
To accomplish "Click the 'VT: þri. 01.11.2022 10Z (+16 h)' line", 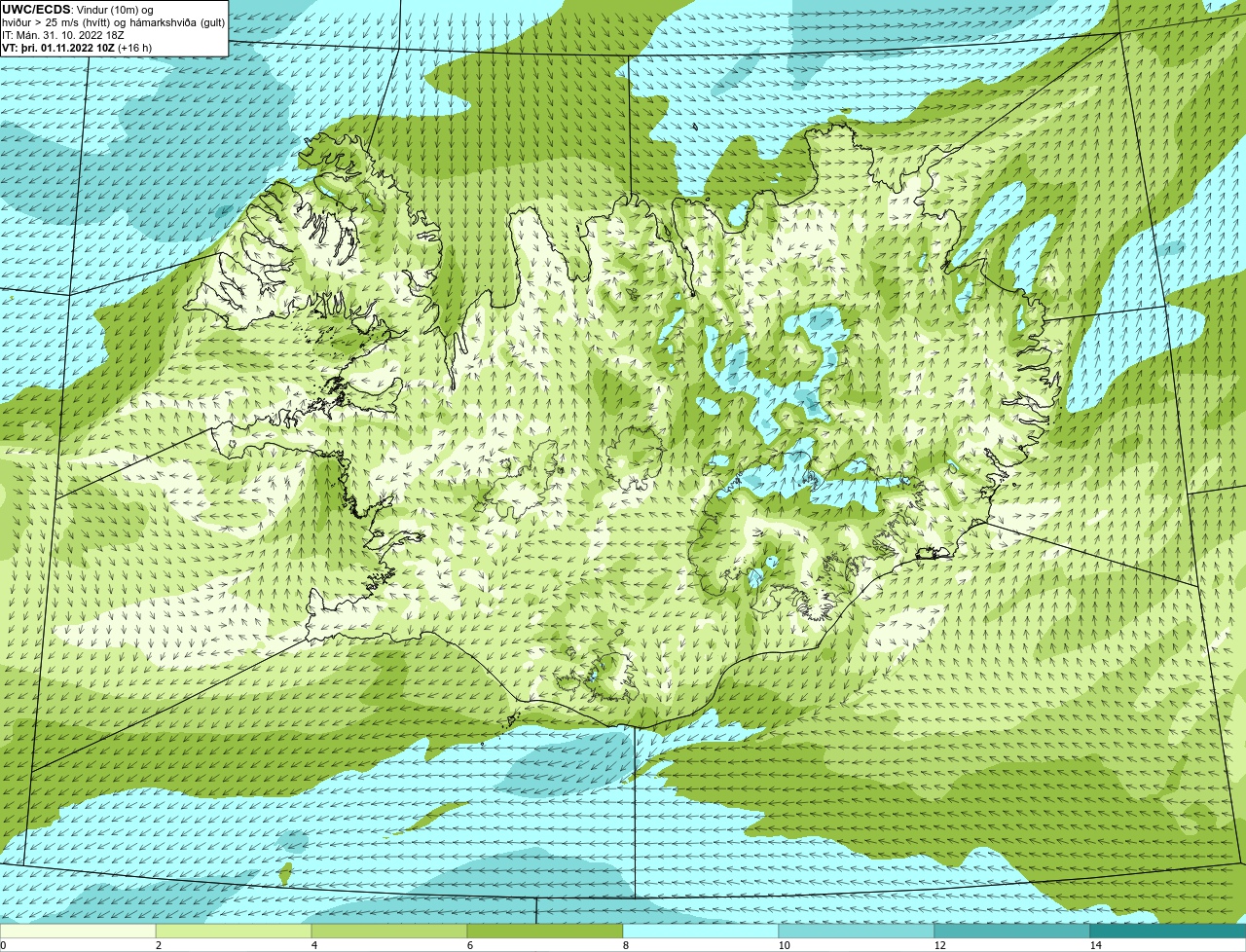I will pyautogui.click(x=77, y=47).
